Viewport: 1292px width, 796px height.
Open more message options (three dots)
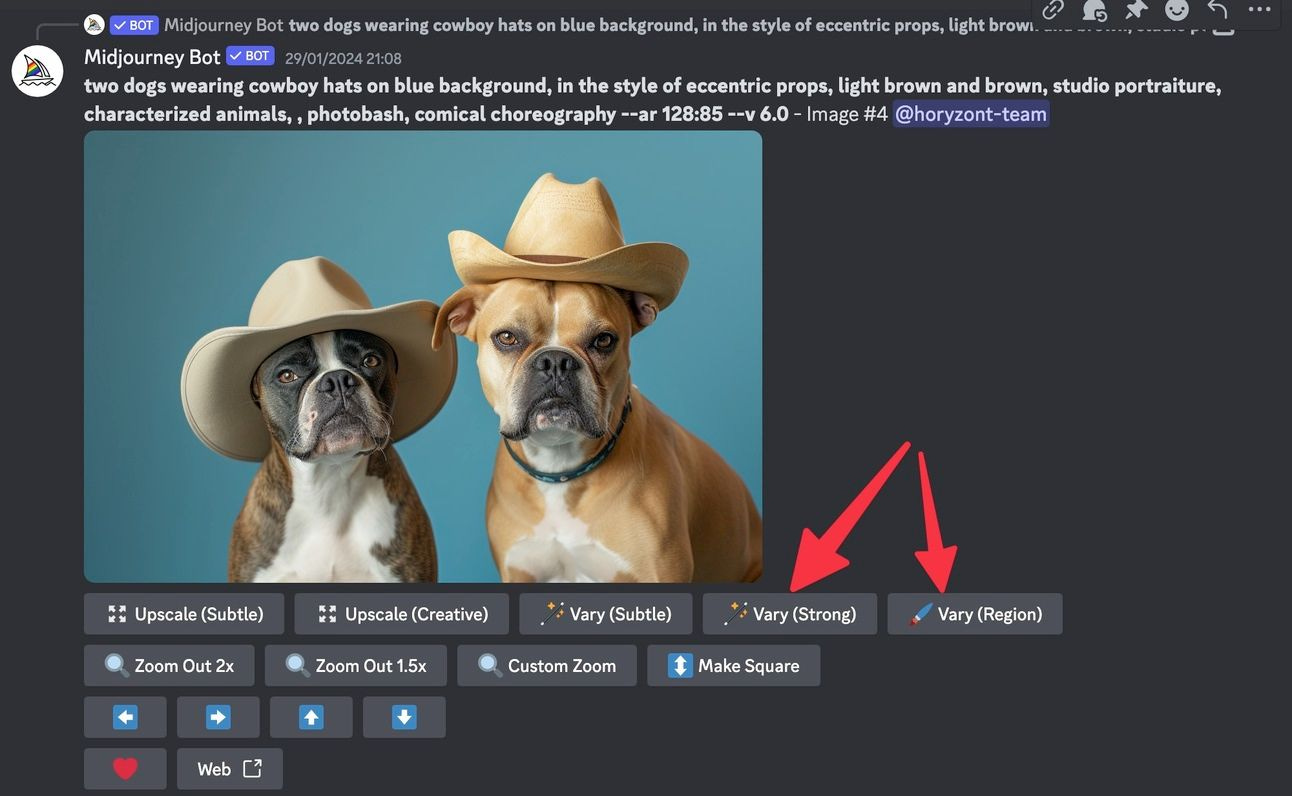1259,9
